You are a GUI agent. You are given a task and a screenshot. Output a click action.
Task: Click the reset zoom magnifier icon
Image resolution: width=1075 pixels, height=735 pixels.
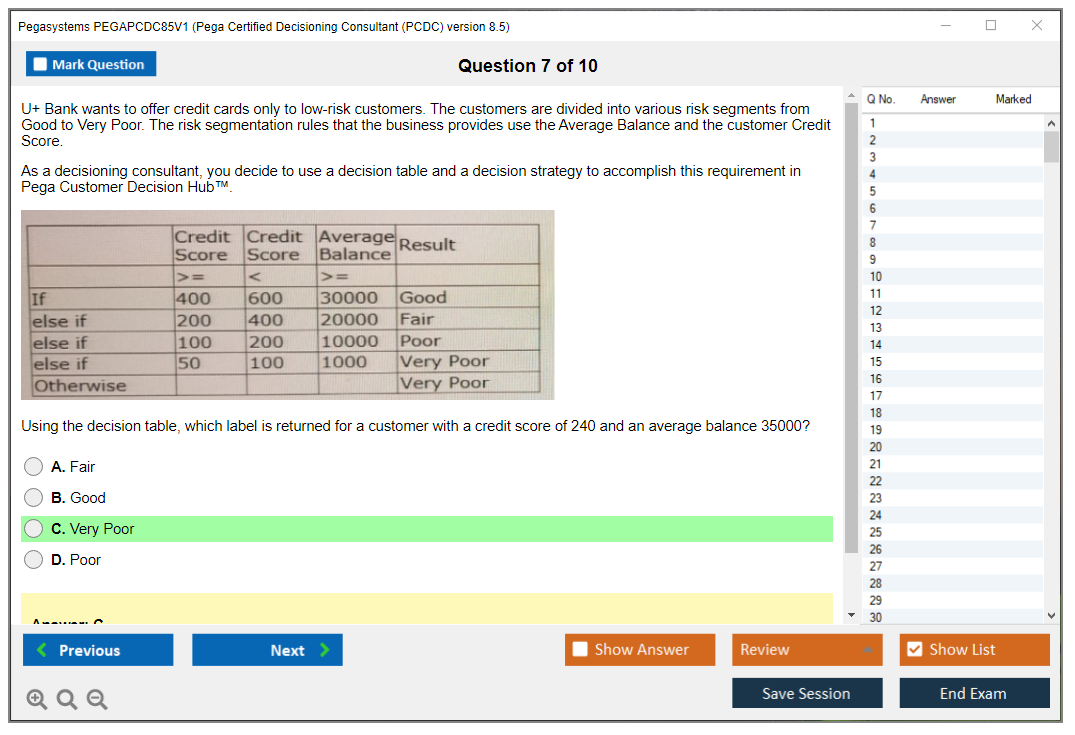point(67,700)
